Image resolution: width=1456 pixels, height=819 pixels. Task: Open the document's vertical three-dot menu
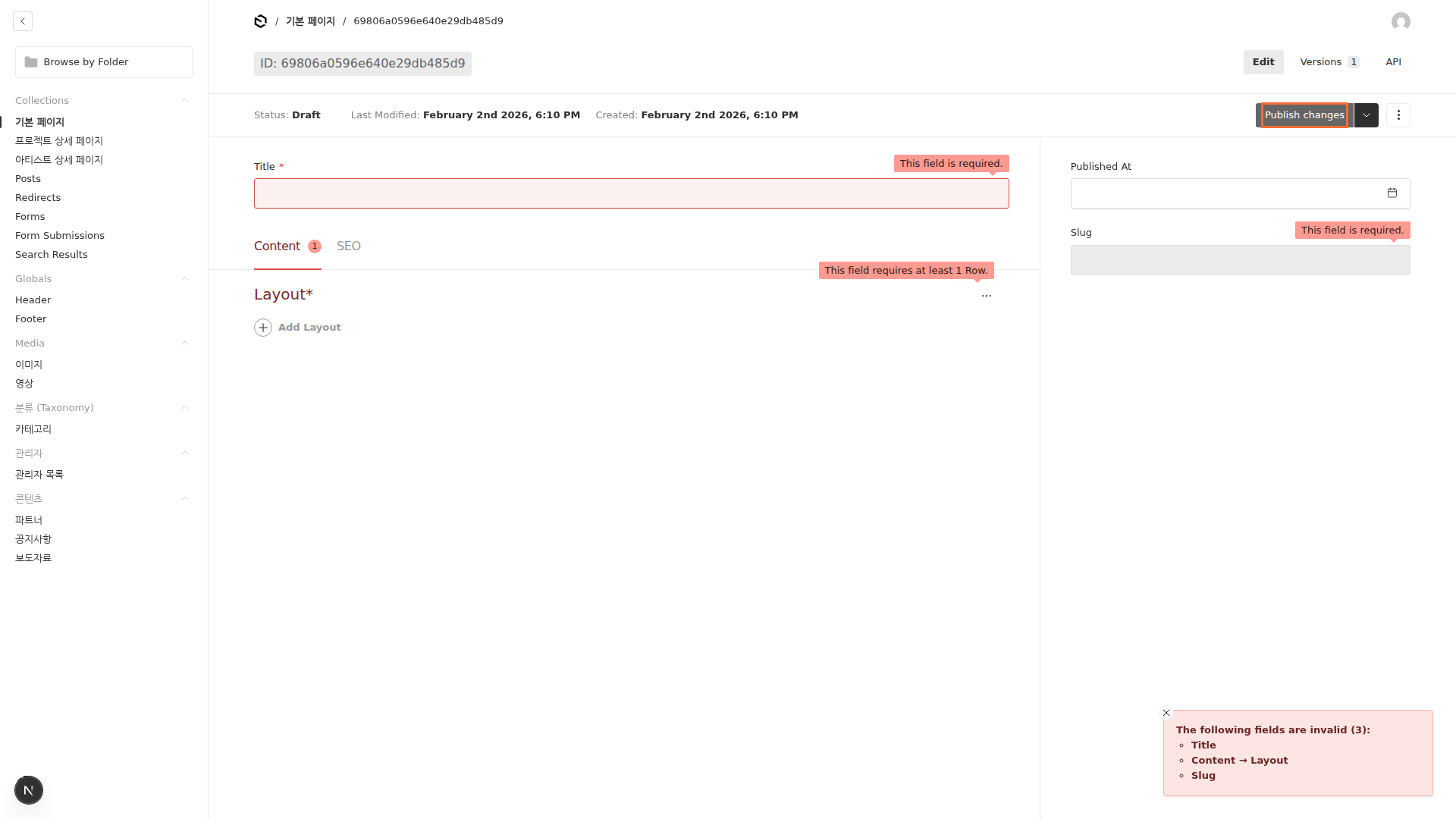pos(1398,115)
